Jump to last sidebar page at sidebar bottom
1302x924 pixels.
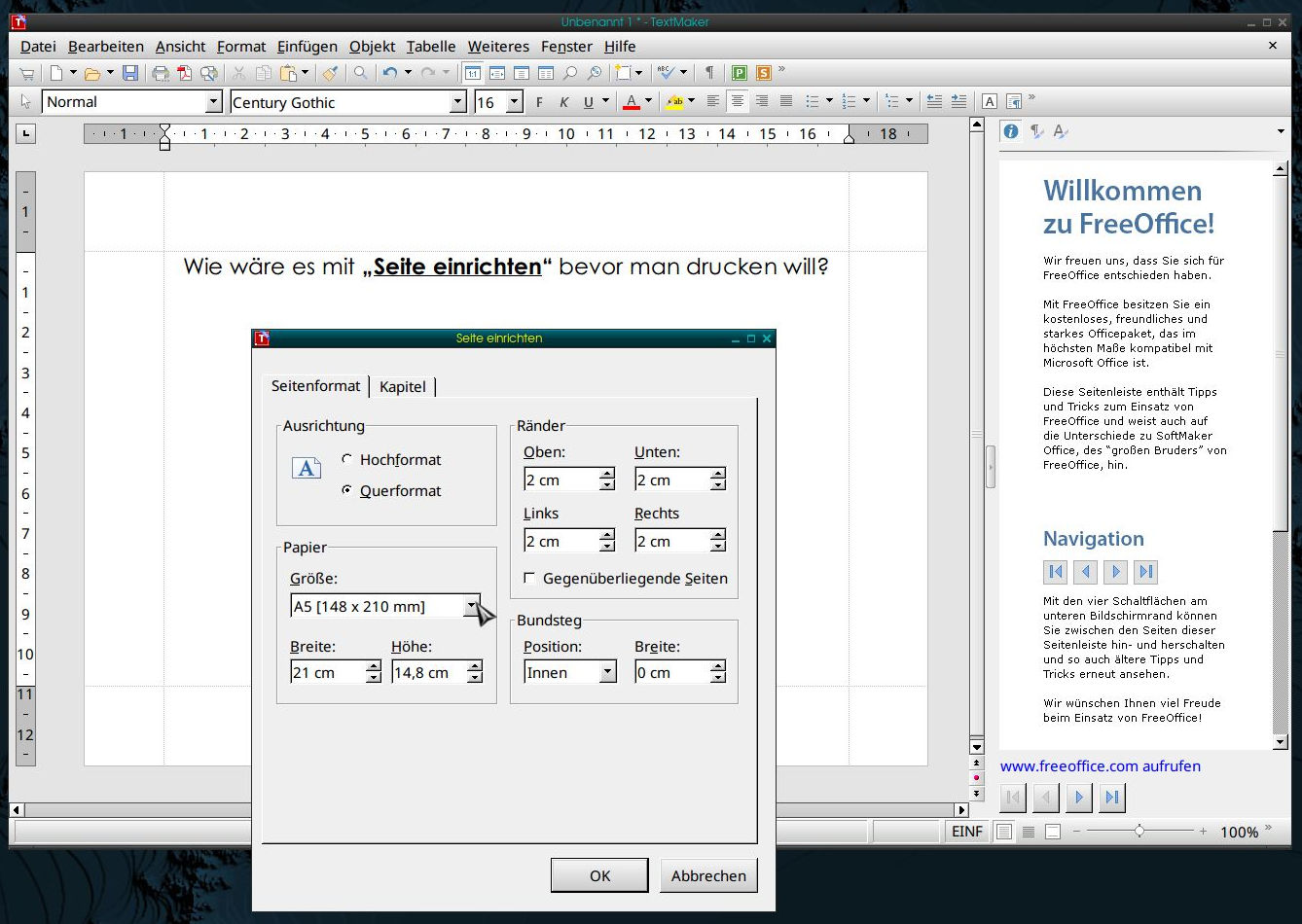pyautogui.click(x=1112, y=799)
